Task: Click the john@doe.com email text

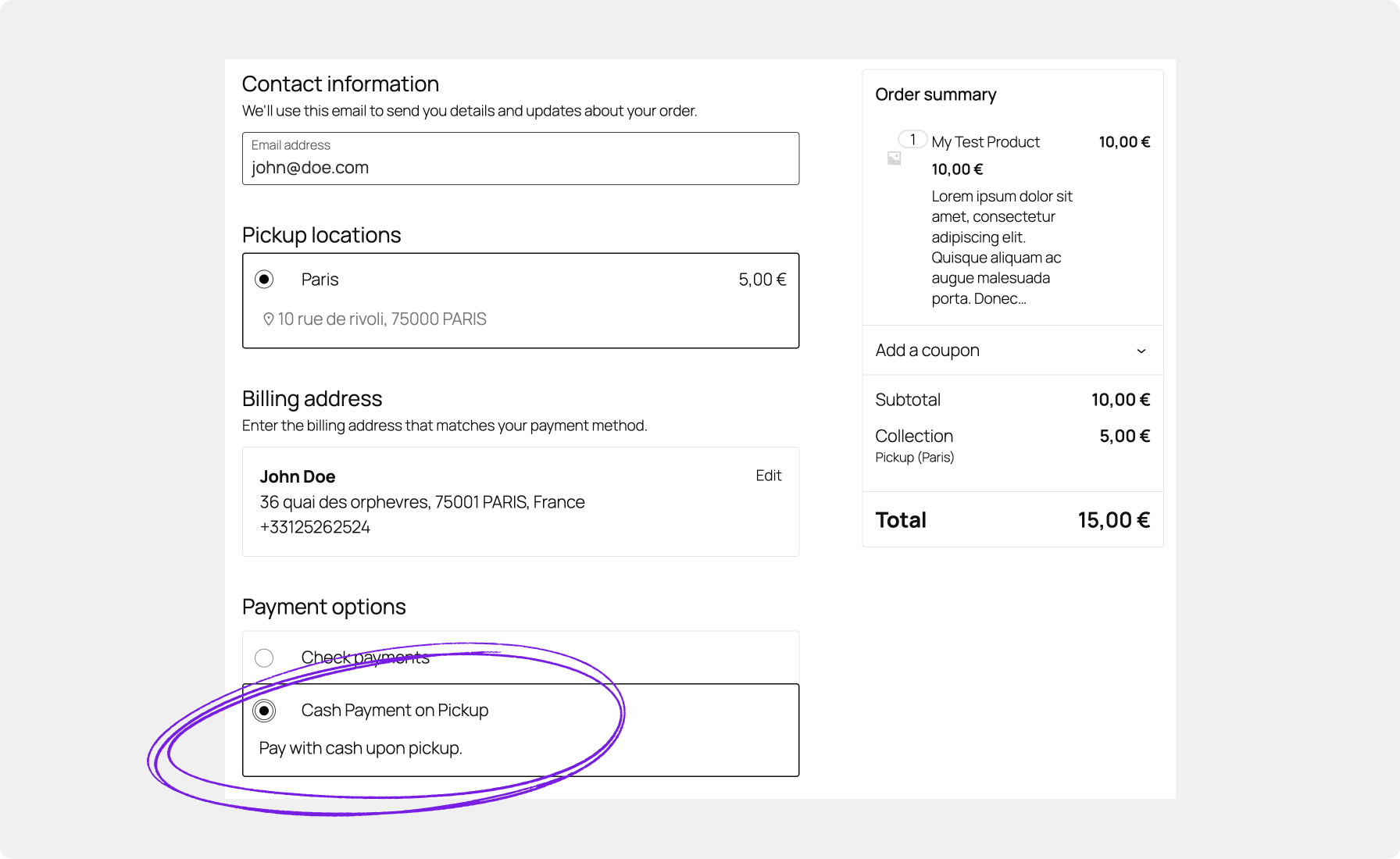Action: tap(309, 167)
